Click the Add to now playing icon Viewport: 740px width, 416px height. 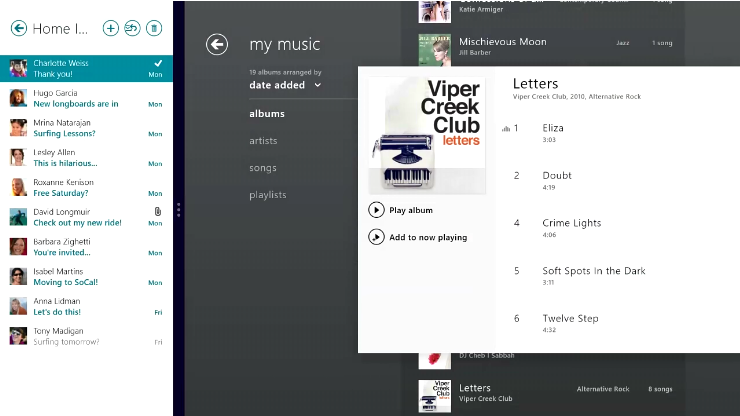click(376, 237)
